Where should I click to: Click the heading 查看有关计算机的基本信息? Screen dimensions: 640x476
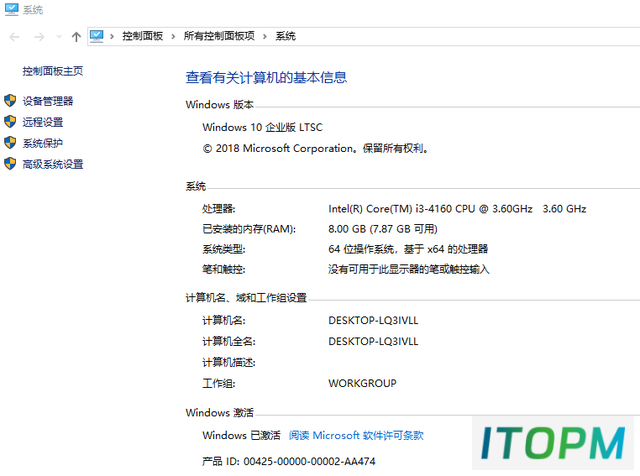(x=266, y=78)
